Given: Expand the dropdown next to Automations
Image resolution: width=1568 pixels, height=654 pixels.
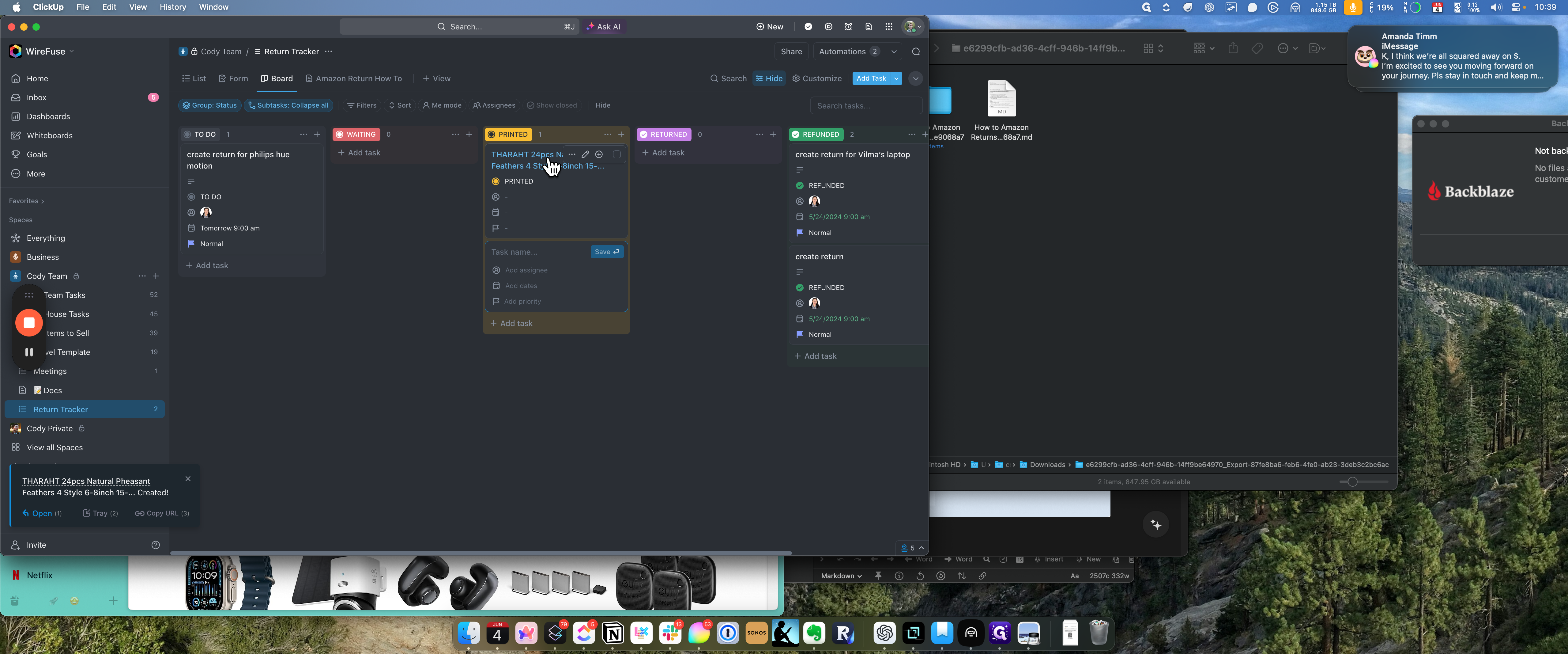Looking at the screenshot, I should tap(894, 52).
